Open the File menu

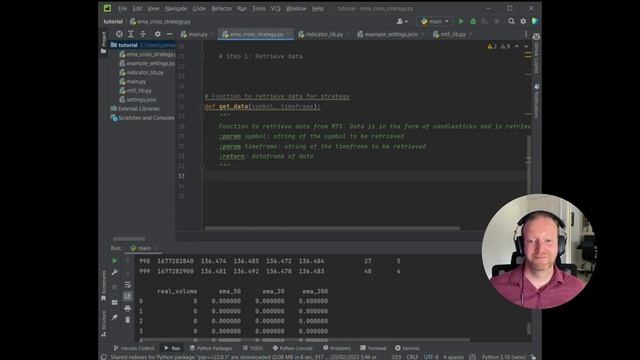click(x=122, y=9)
